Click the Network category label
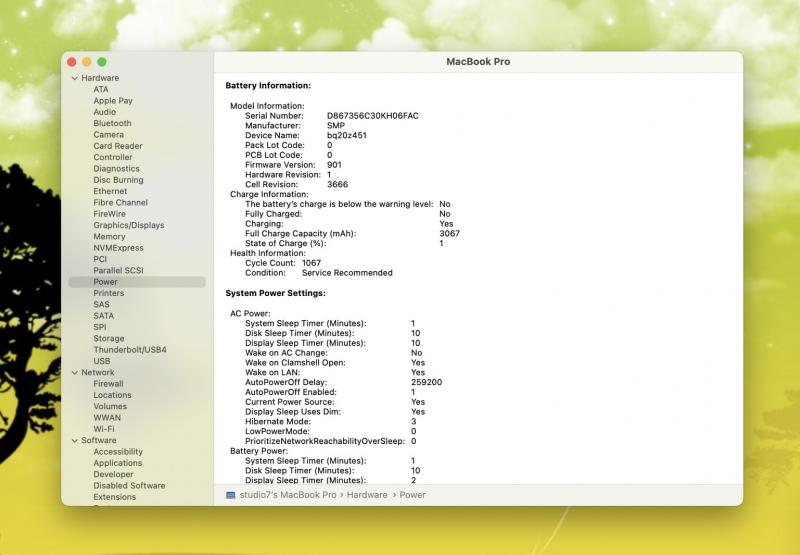 (x=98, y=372)
